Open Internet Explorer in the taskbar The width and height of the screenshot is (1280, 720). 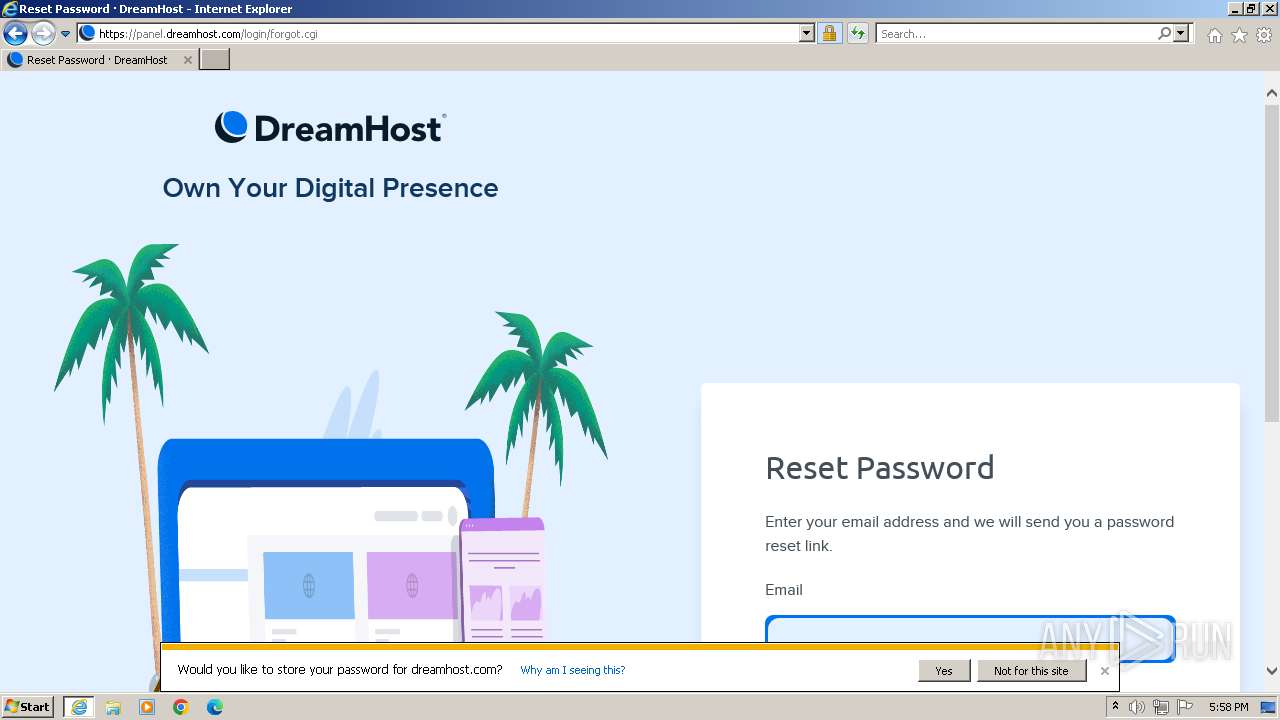point(79,707)
